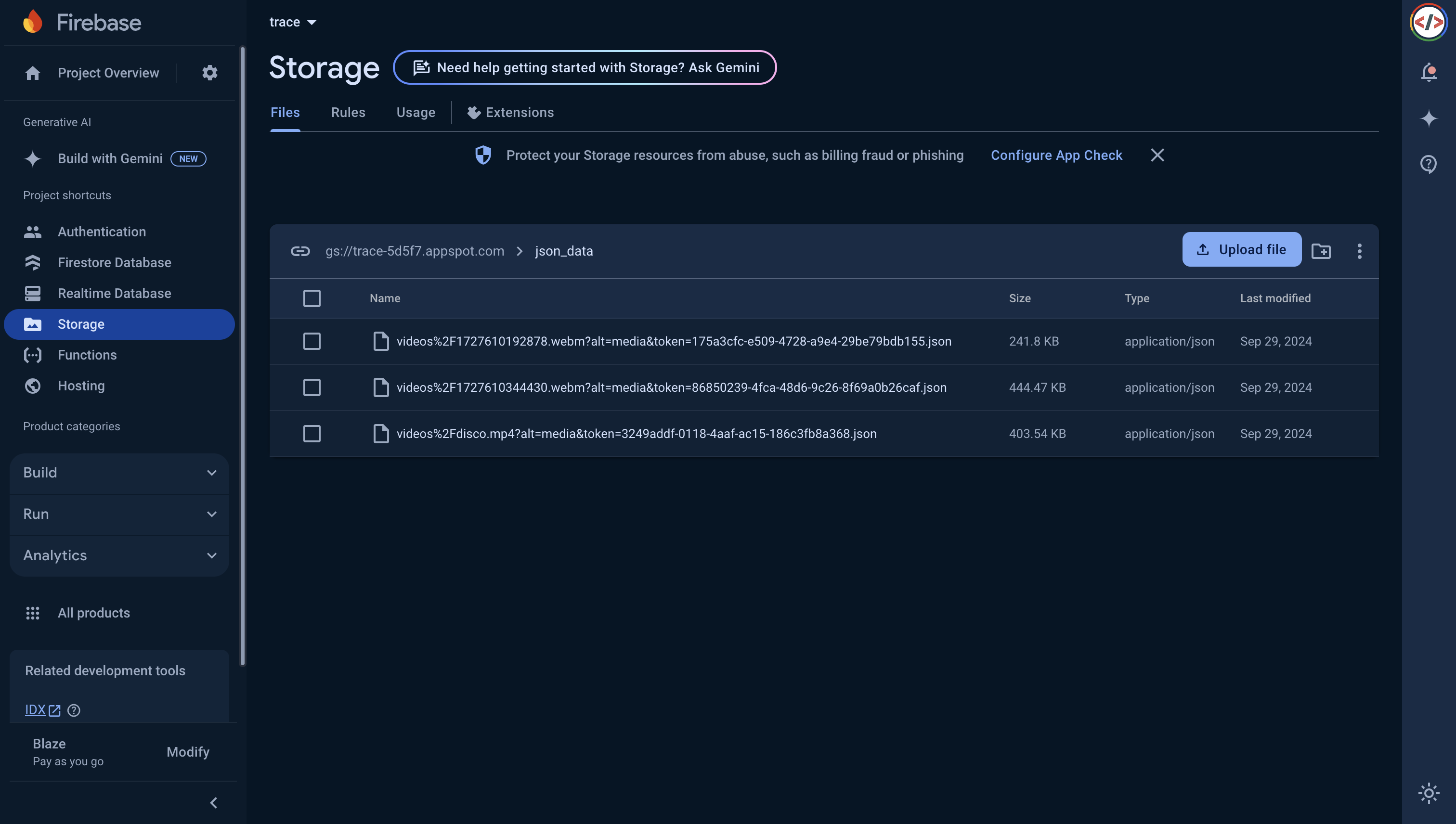Copy the bucket link icon
This screenshot has width=1456, height=824.
point(300,251)
